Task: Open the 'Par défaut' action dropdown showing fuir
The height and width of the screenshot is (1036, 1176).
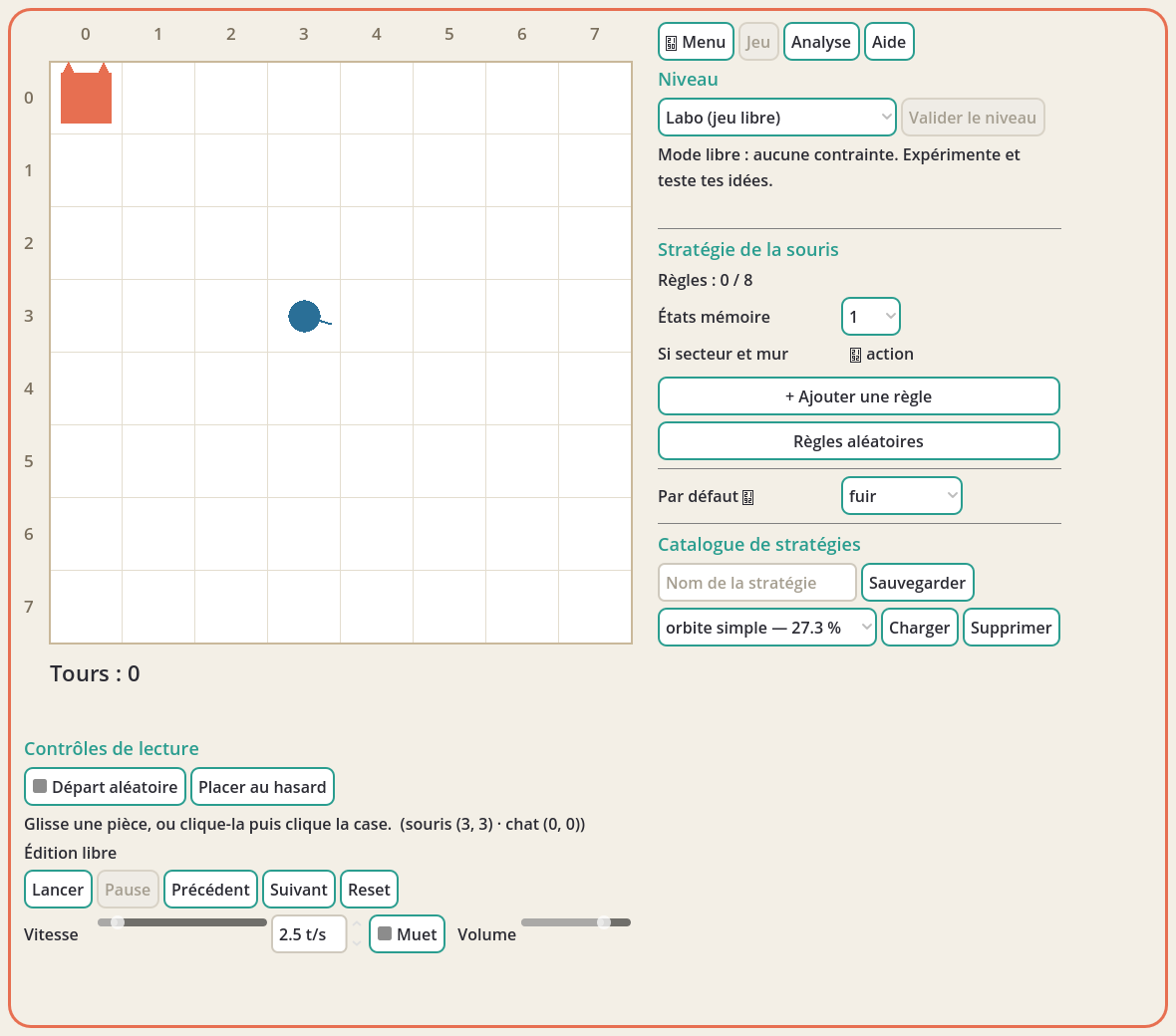Action: click(902, 496)
